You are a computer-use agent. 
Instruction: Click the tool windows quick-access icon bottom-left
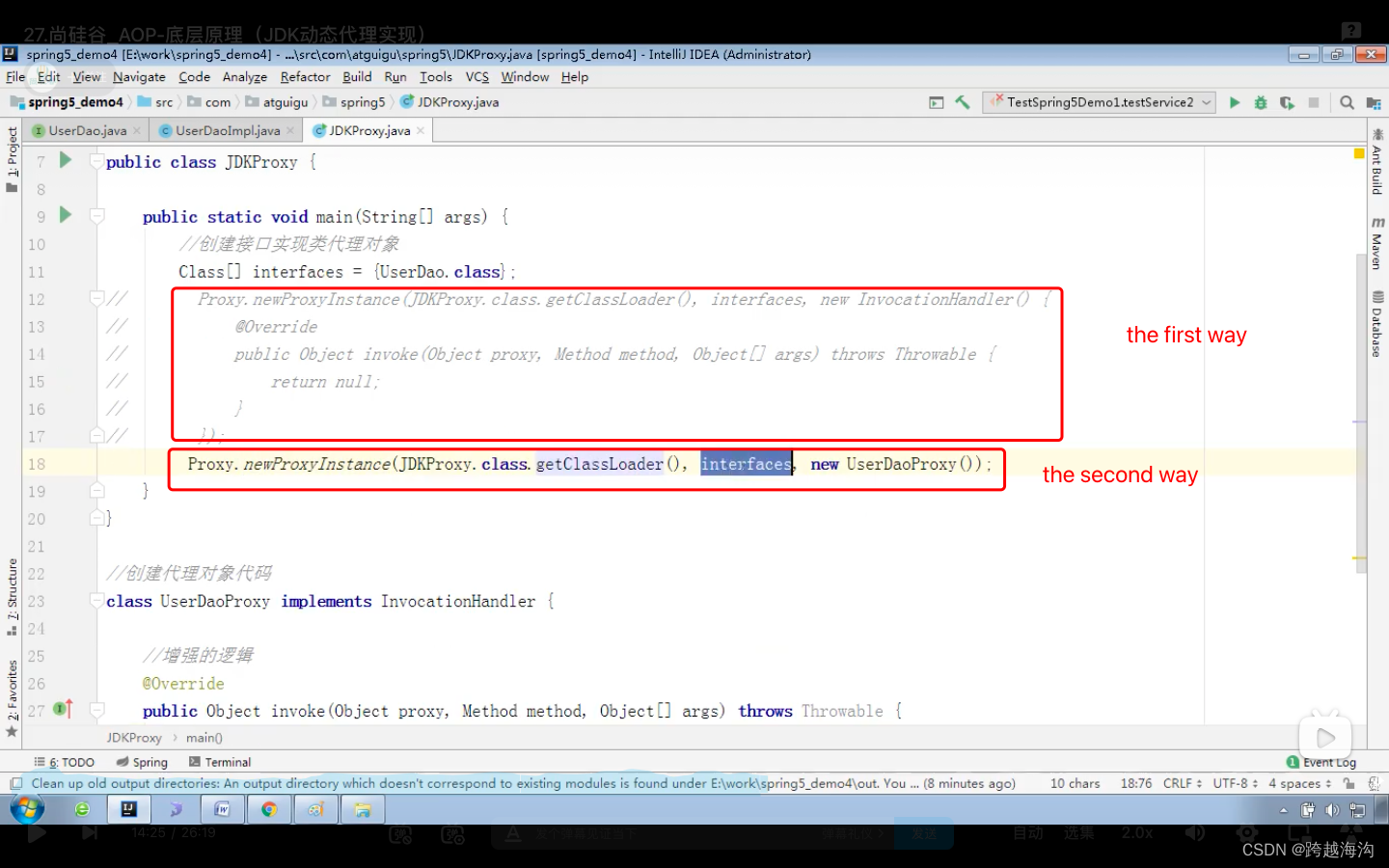15,783
